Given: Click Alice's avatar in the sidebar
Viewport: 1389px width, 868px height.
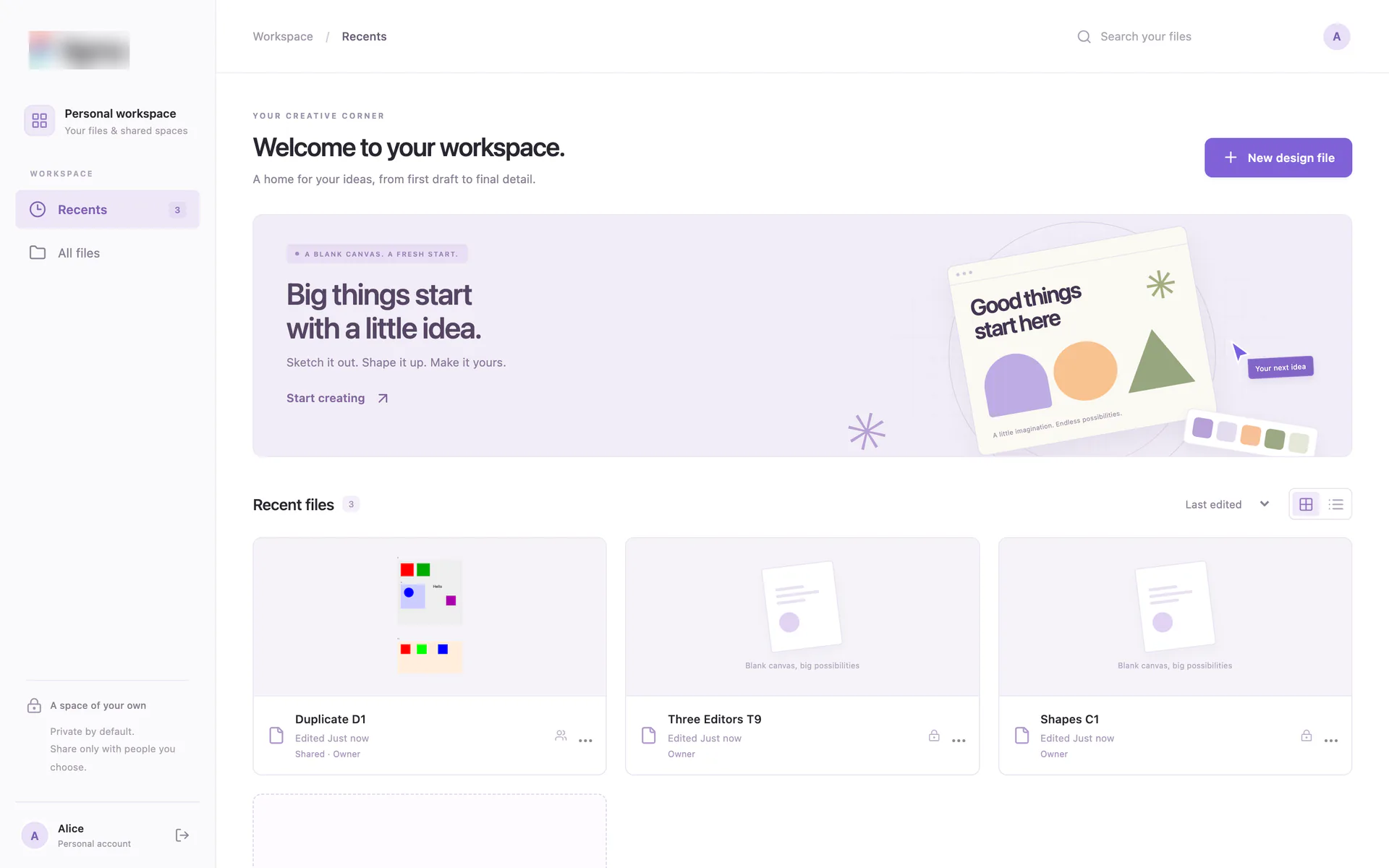Looking at the screenshot, I should tap(35, 835).
